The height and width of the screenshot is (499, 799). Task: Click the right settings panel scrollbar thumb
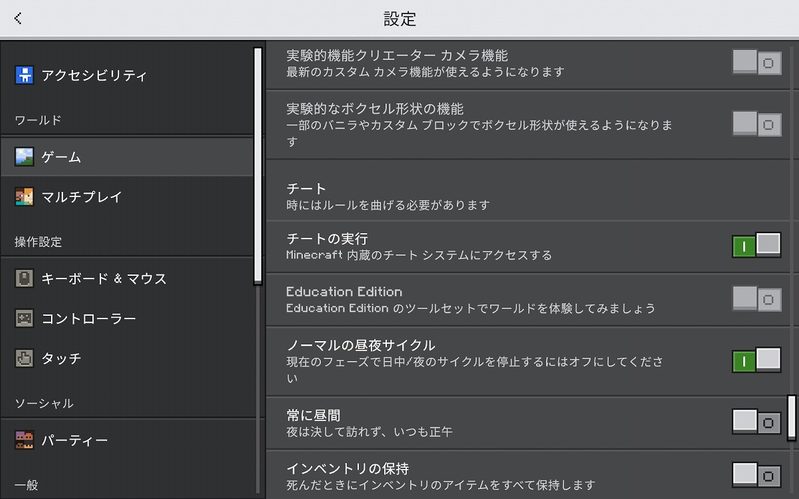(791, 417)
